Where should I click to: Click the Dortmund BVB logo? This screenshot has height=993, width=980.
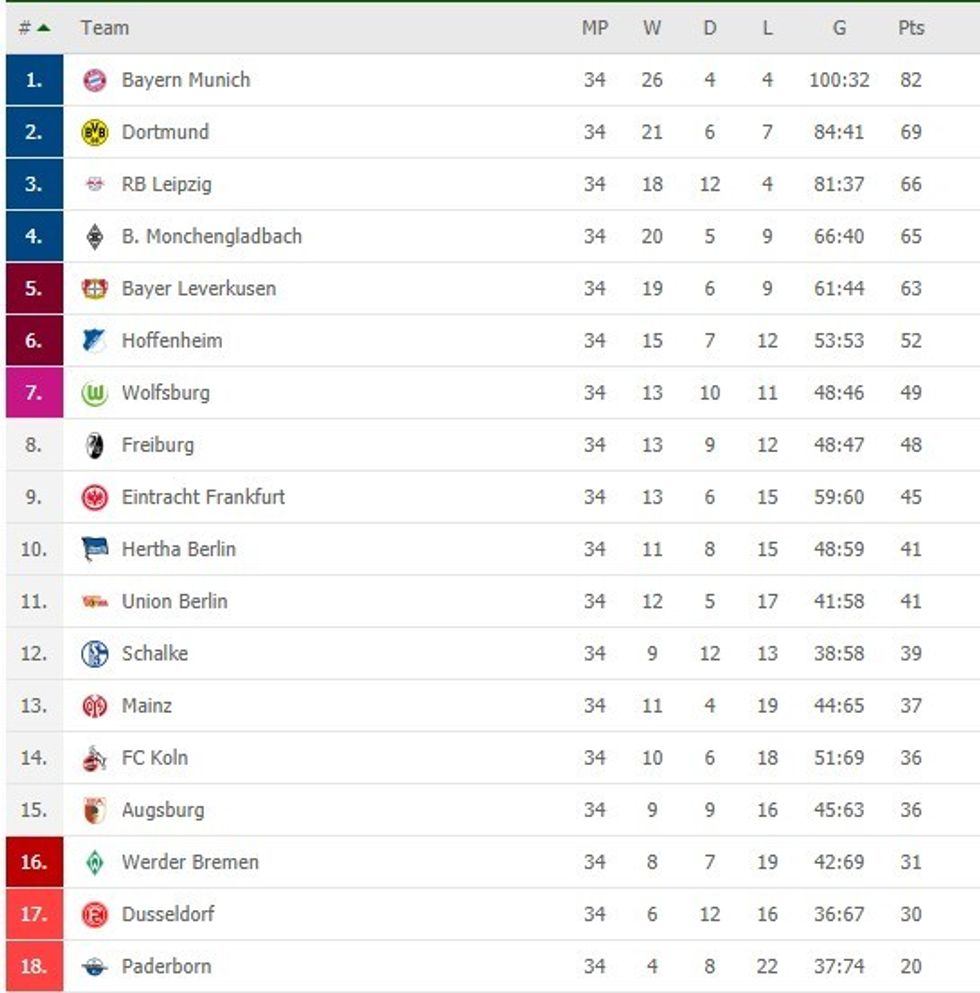pos(94,132)
